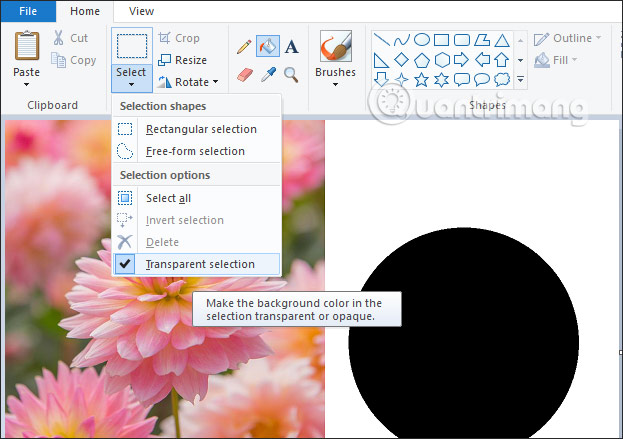The image size is (623, 439).
Task: Select the Color picker eyedropper tool
Action: pyautogui.click(x=268, y=74)
